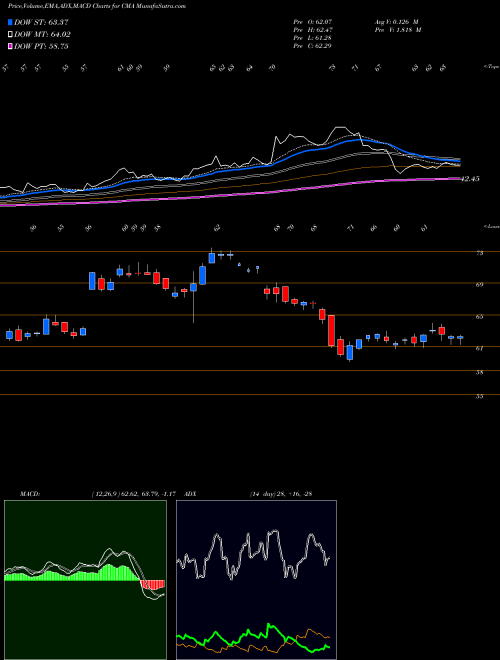
Task: Open the green MACD histogram panel
Action: (x=85, y=580)
